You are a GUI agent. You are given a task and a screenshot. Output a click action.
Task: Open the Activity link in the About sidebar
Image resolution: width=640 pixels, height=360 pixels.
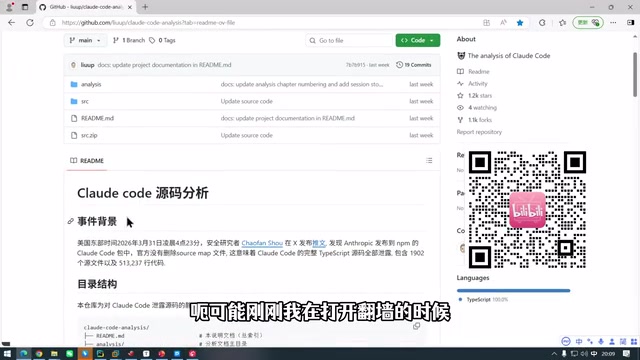(478, 84)
